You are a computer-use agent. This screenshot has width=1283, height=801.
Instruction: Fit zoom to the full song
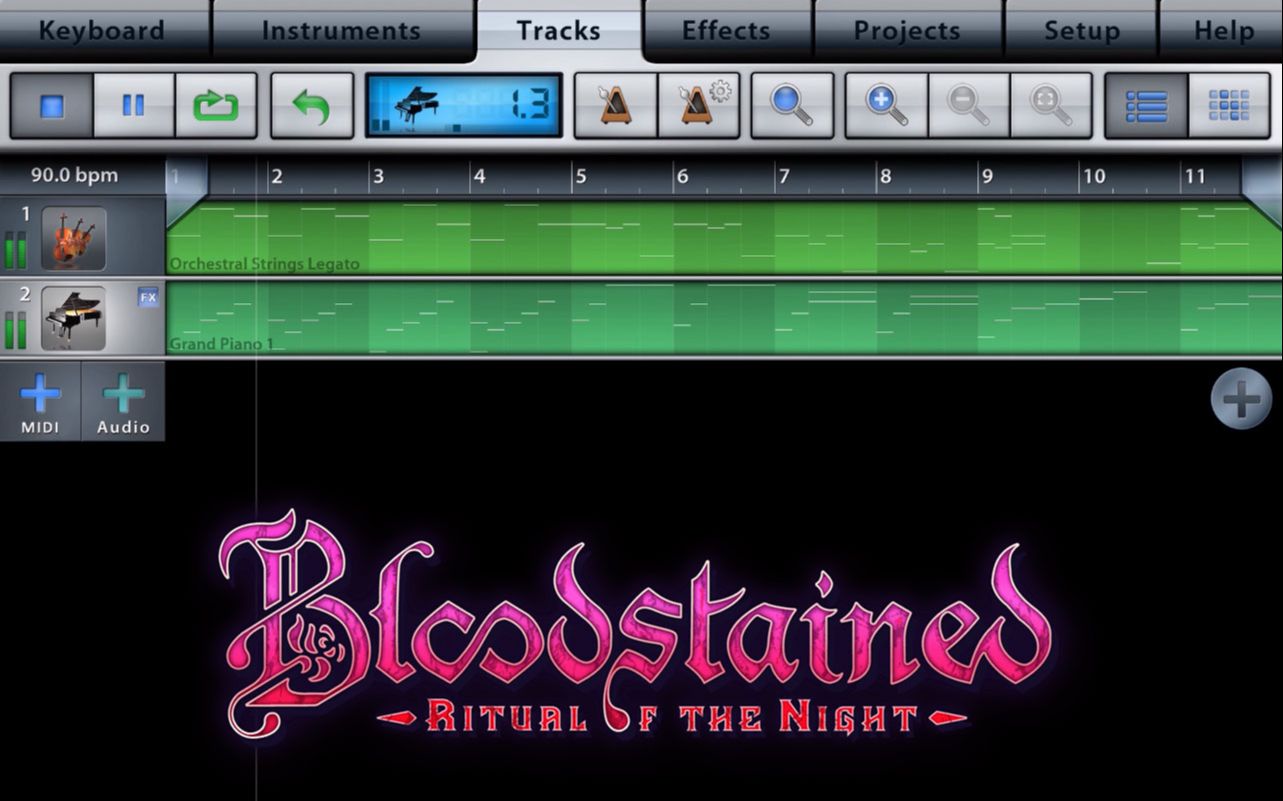1051,105
